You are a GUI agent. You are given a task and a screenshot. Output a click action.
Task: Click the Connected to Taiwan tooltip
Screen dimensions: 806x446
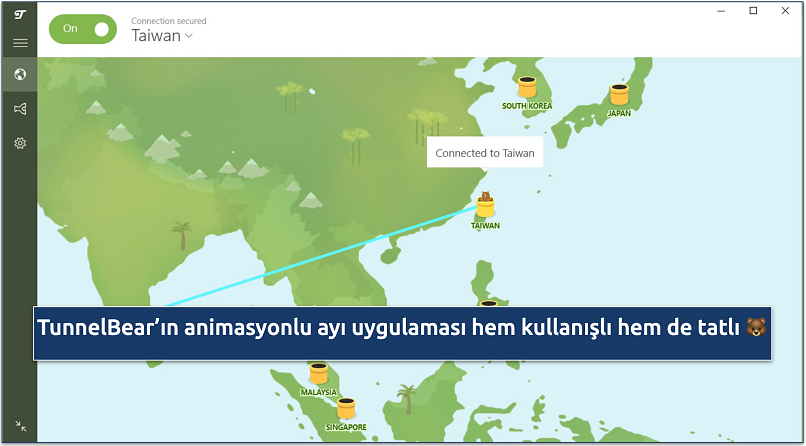tap(485, 153)
